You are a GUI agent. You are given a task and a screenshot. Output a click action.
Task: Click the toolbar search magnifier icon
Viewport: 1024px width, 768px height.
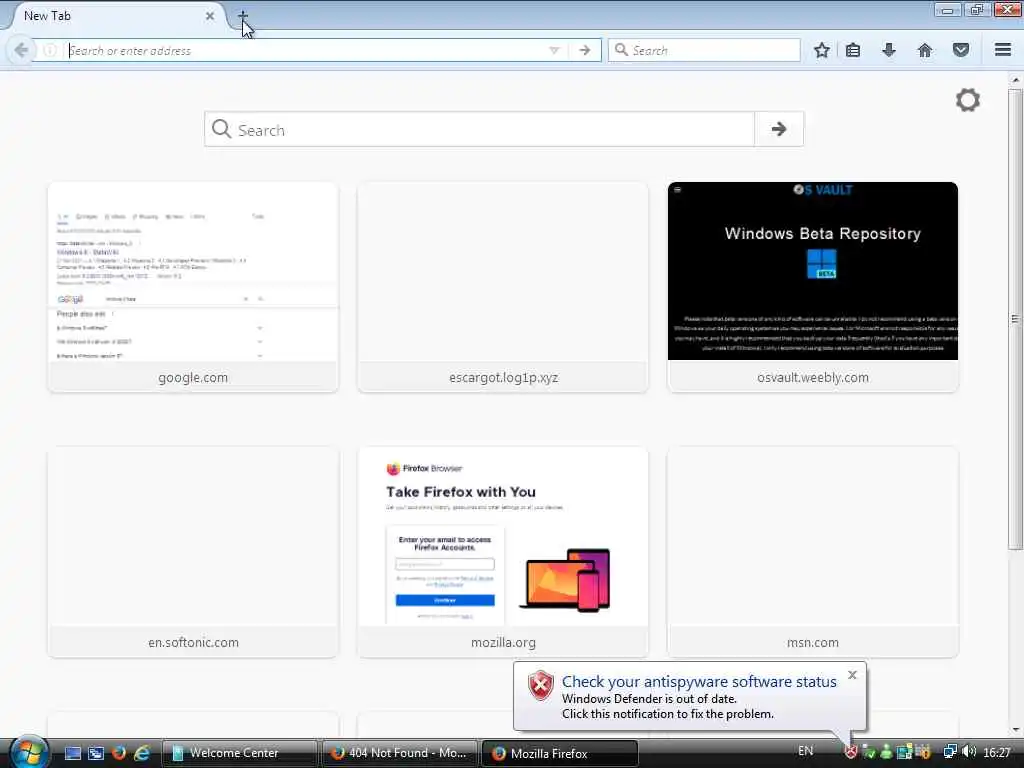622,50
